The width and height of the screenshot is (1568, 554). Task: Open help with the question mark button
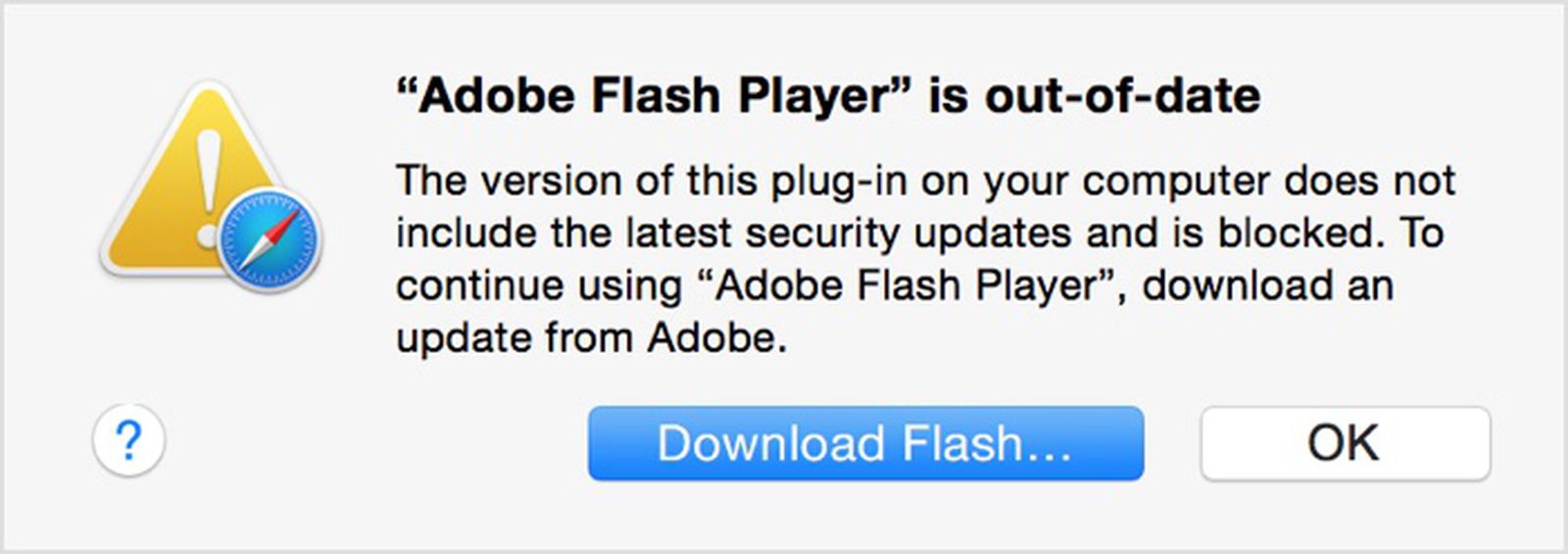point(129,441)
